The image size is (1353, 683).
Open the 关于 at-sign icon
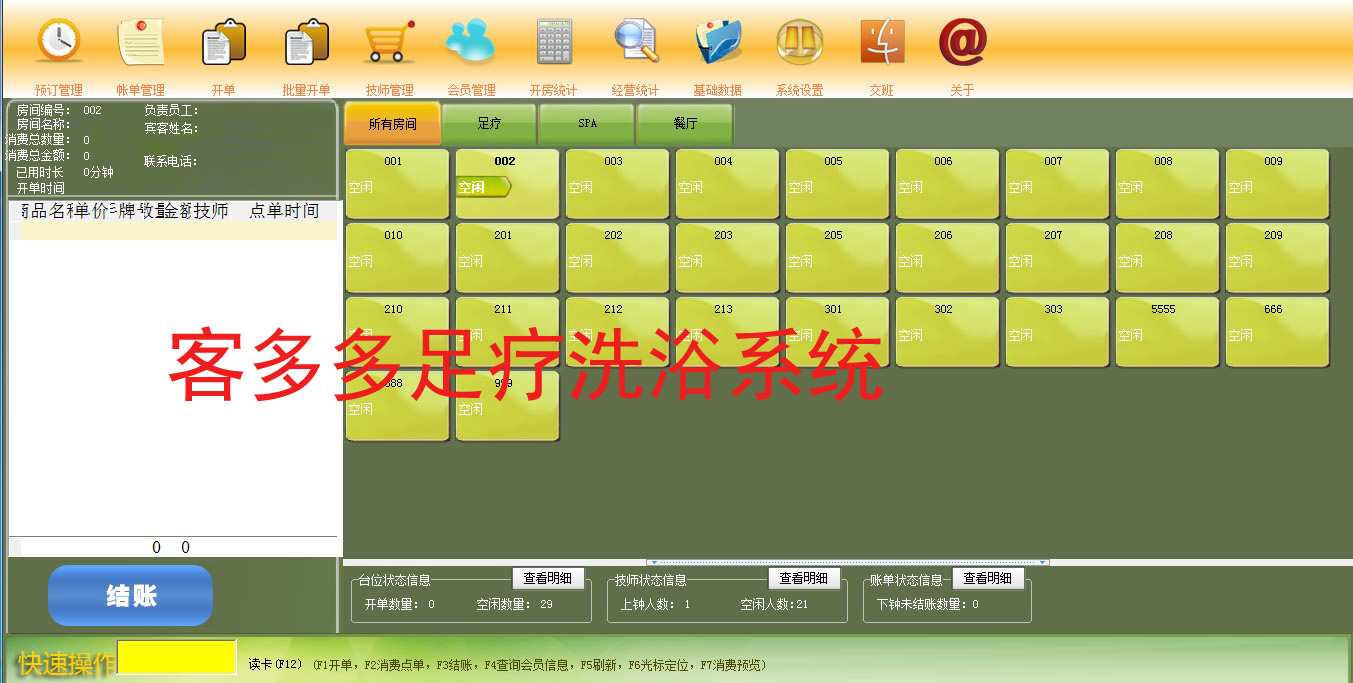tap(962, 42)
